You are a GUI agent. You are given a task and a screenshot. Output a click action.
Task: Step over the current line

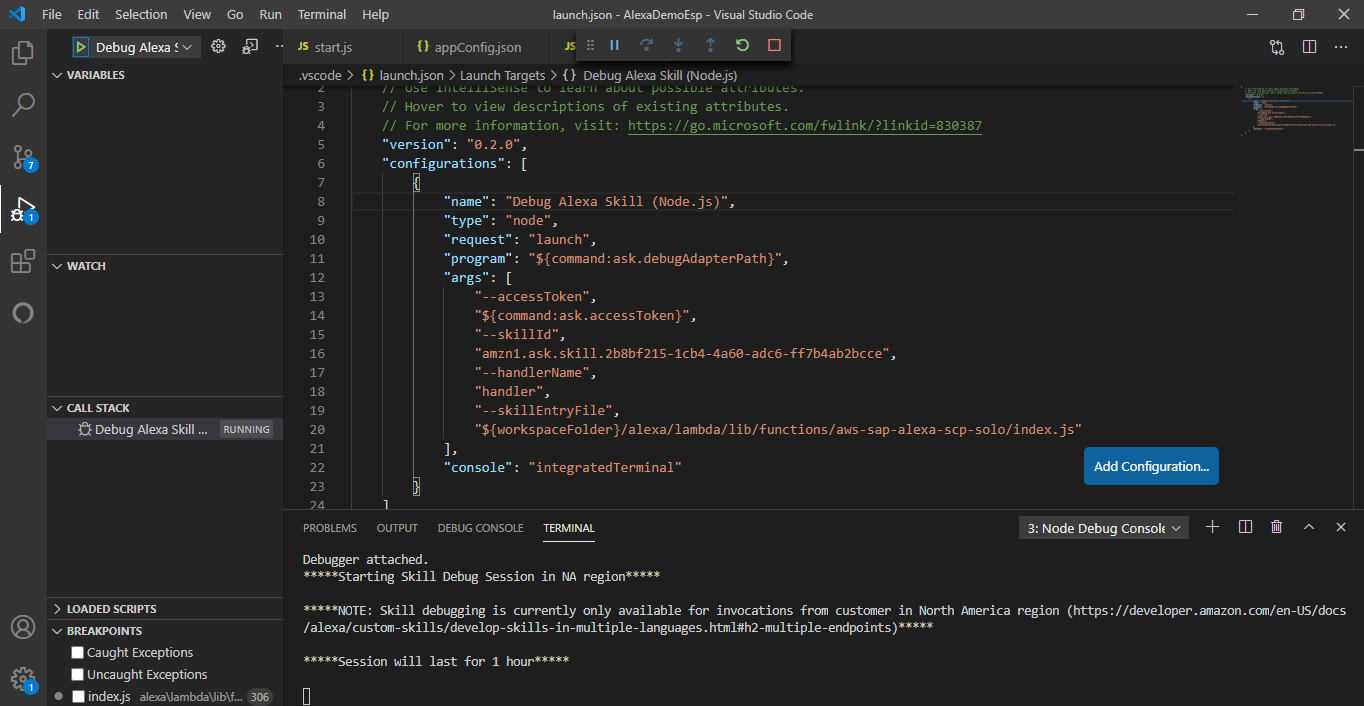646,45
